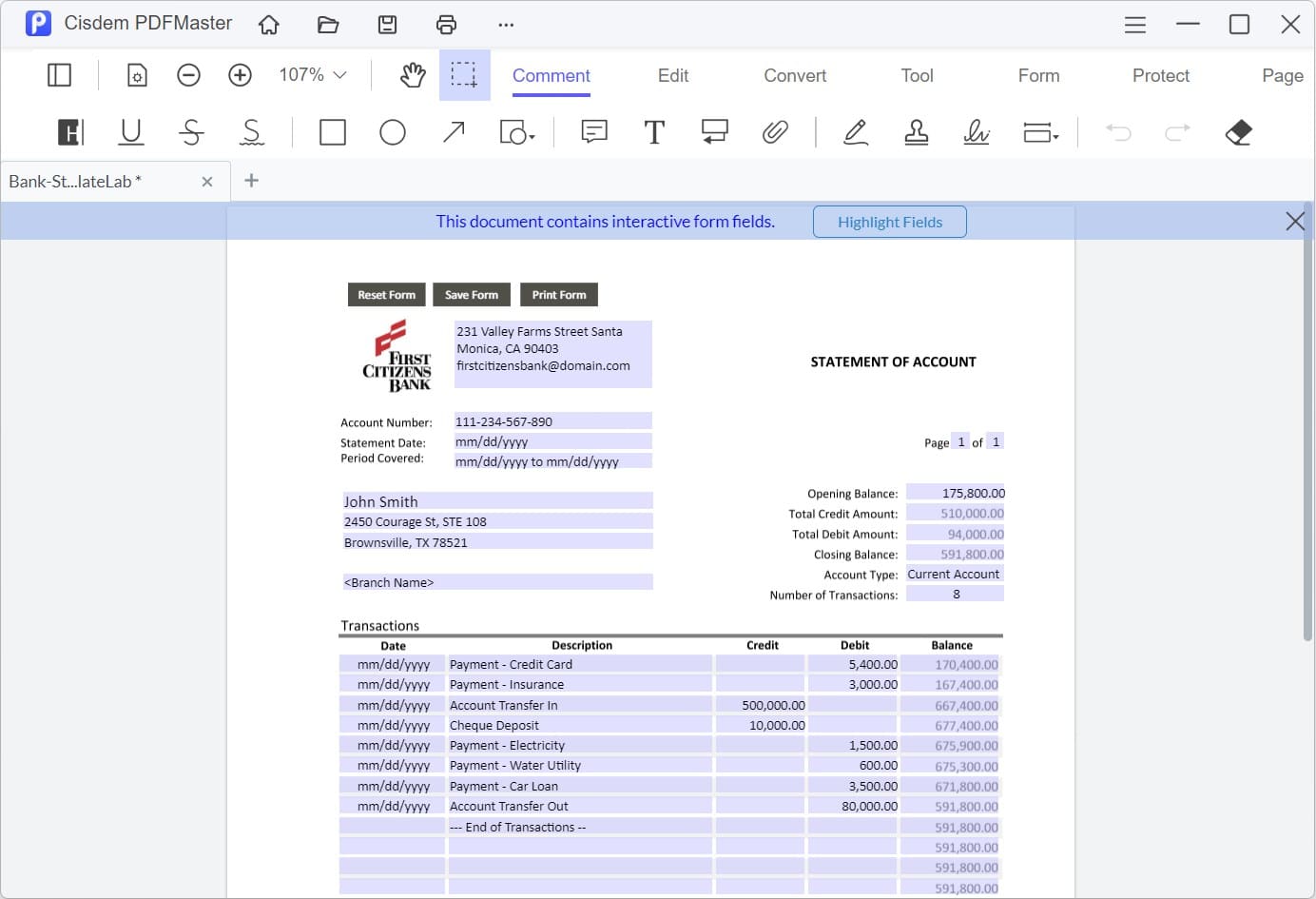The image size is (1316, 899).
Task: Enable Highlight Fields for form fields
Action: coord(889,222)
